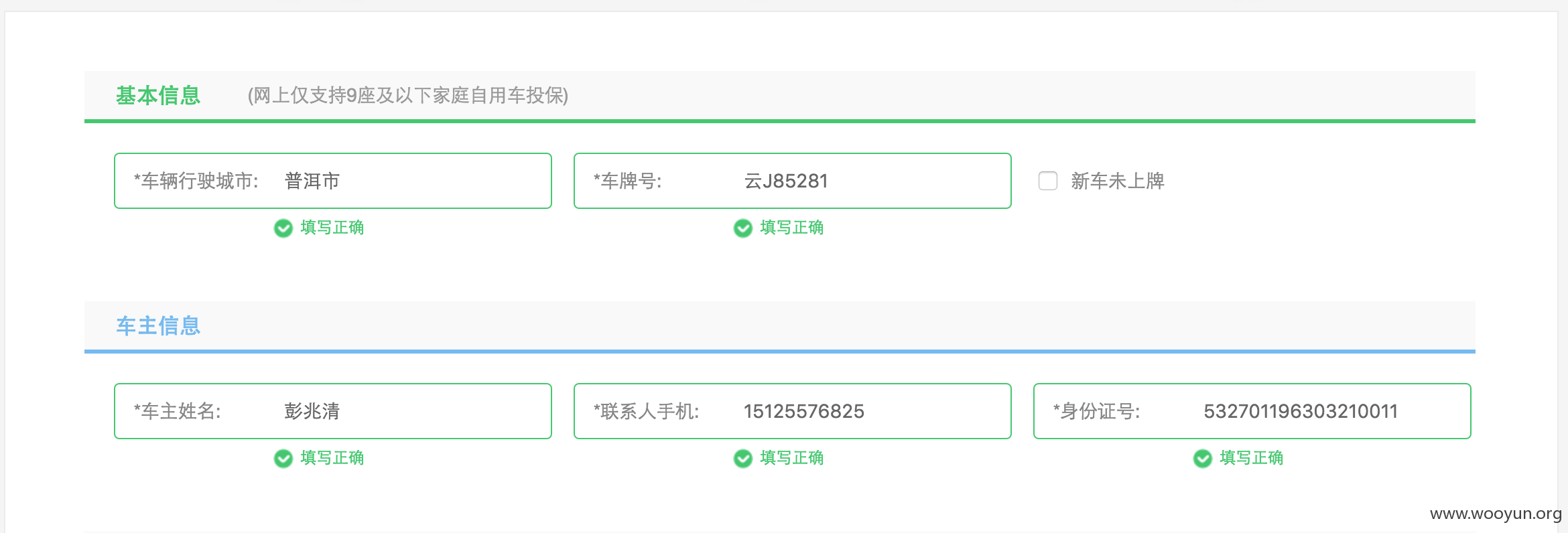
Task: Click 填写正确 text under owner name field
Action: pos(332,458)
